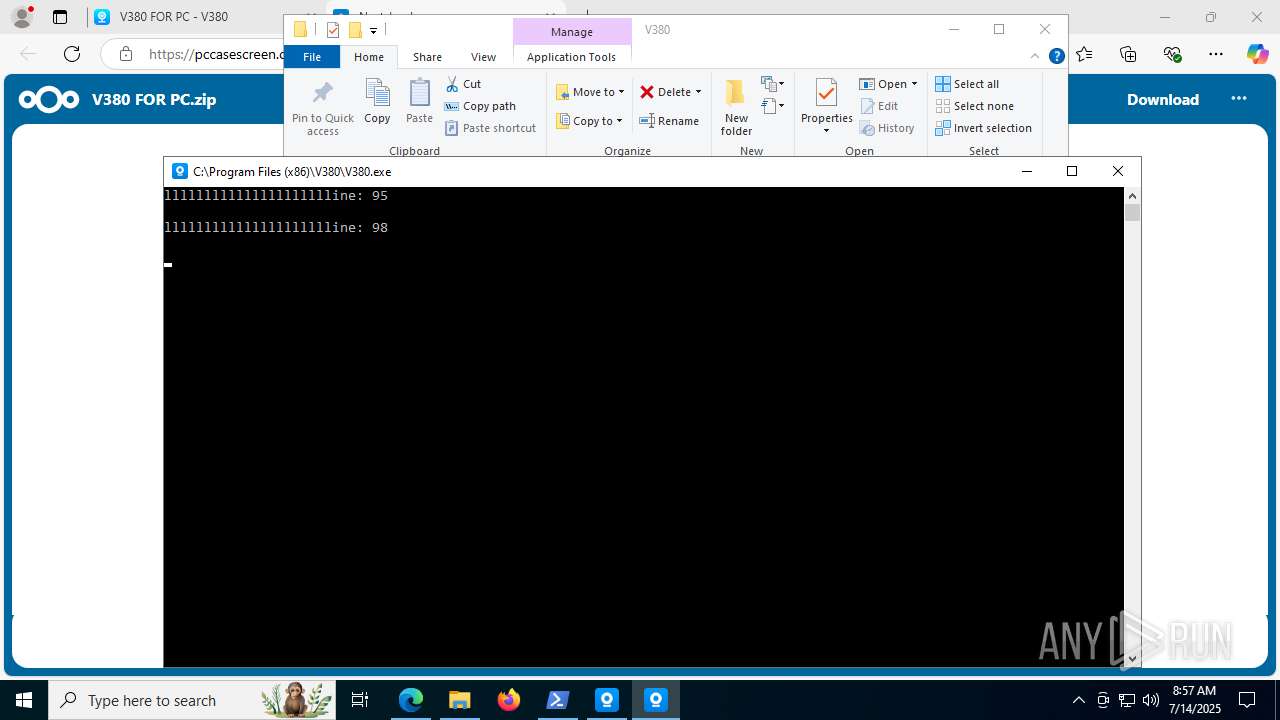Open the Delete dropdown arrow
Screen dimensions: 1280x720
698,92
